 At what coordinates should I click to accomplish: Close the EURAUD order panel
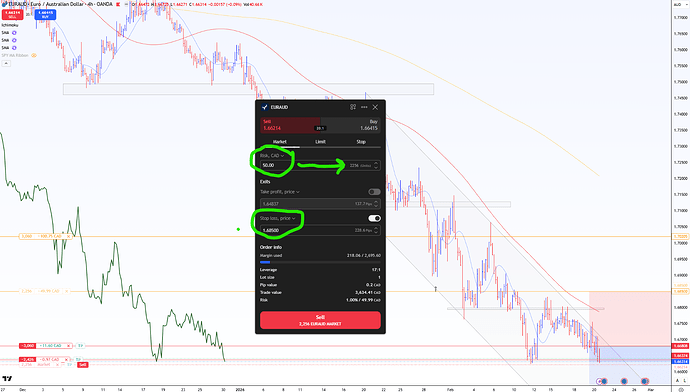pyautogui.click(x=375, y=107)
